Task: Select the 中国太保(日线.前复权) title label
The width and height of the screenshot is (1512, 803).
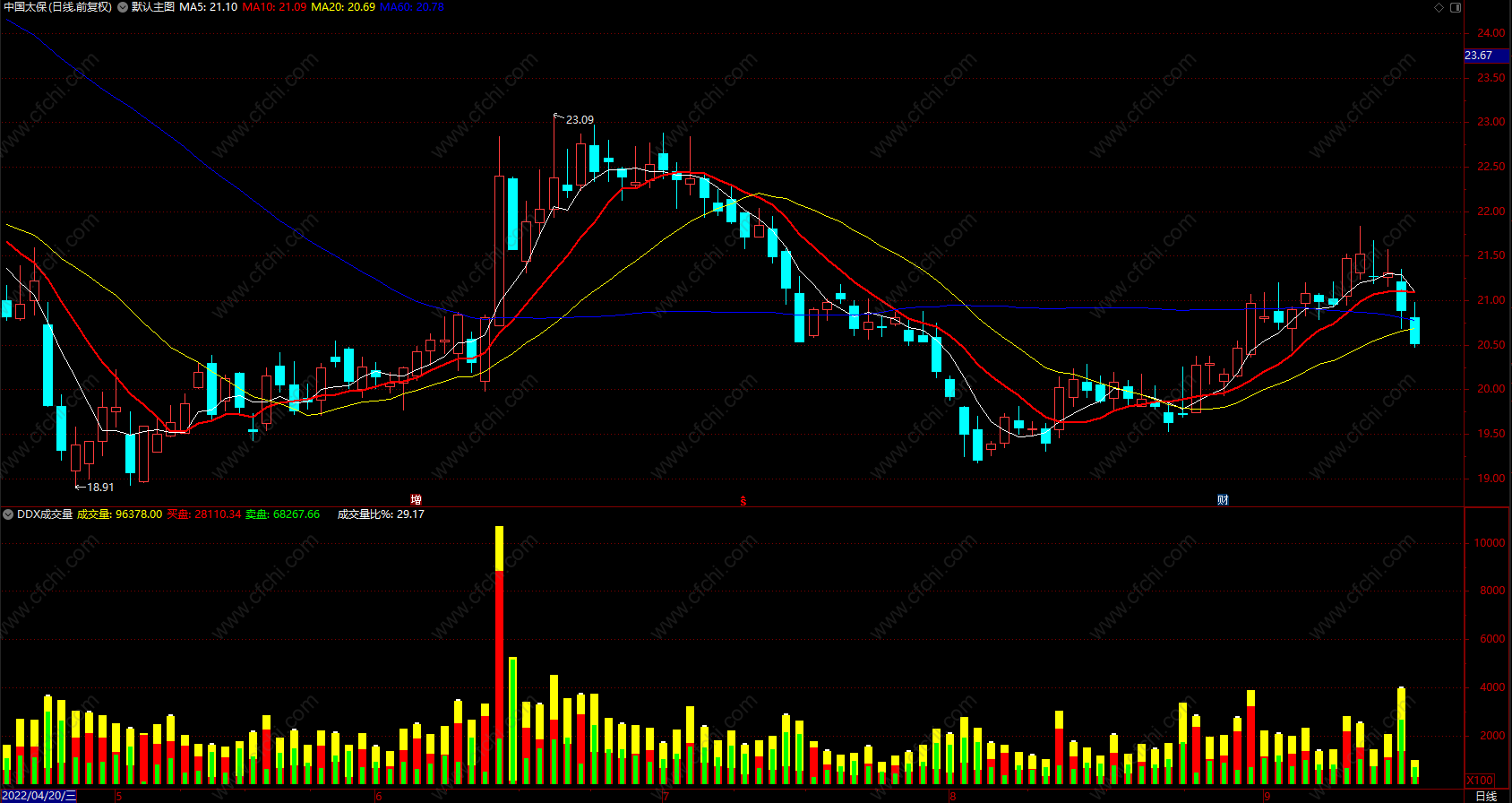Action: pos(58,7)
